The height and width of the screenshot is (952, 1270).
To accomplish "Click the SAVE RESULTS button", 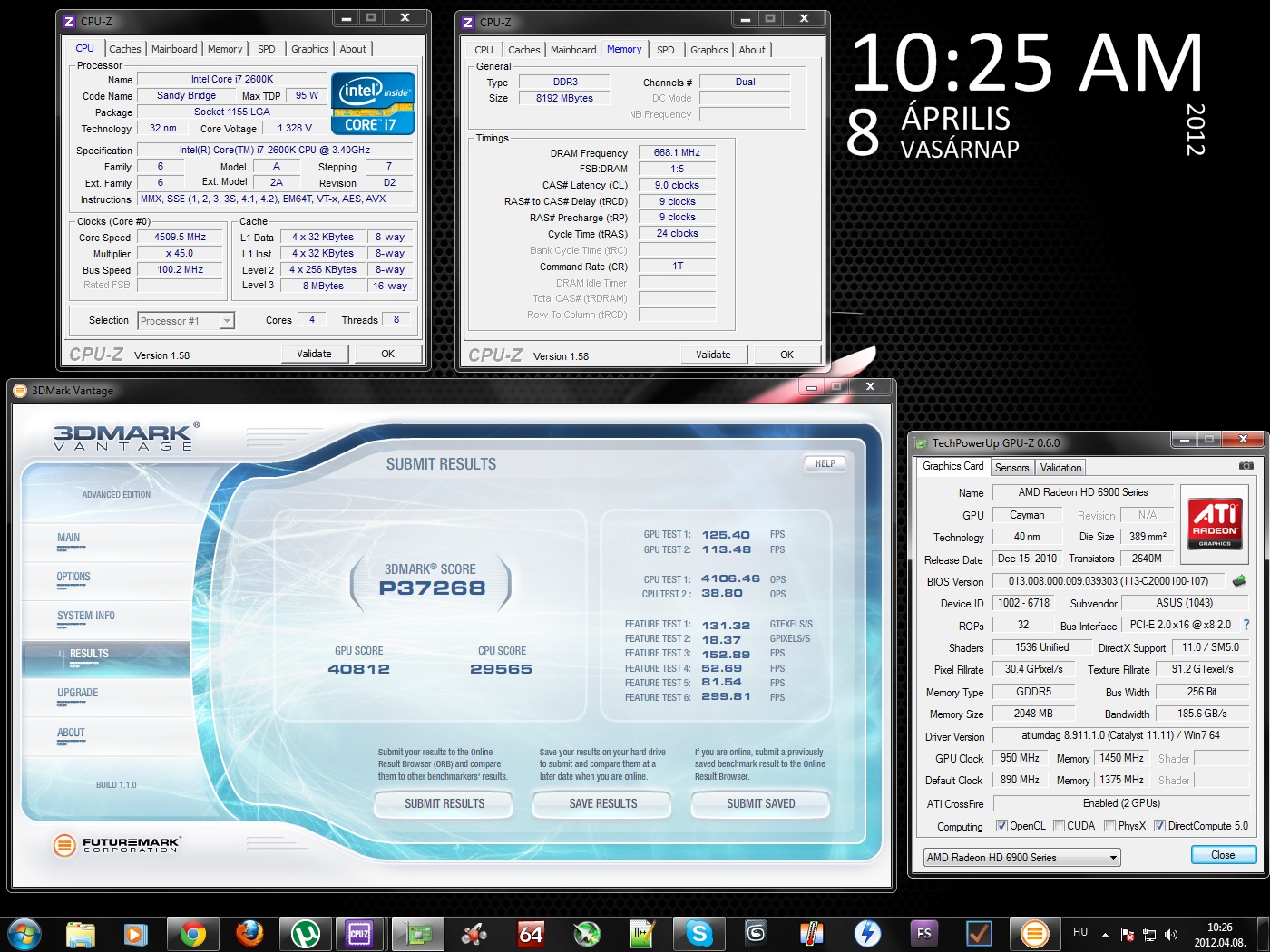I will click(x=603, y=803).
